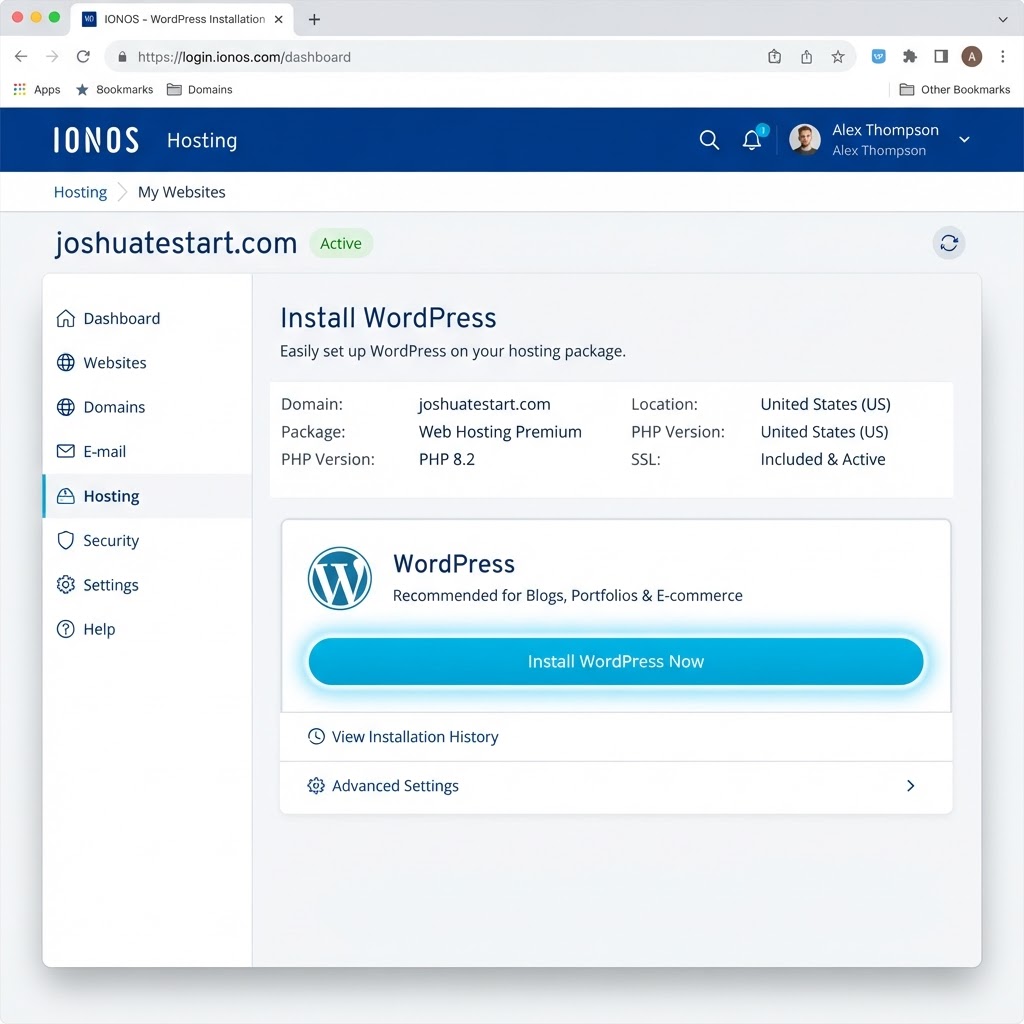Click the share icon in the address bar
The image size is (1024, 1024).
[807, 57]
